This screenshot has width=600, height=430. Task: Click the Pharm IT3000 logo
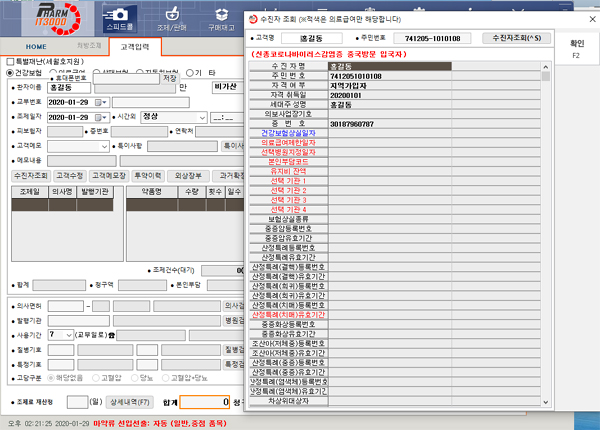point(57,19)
